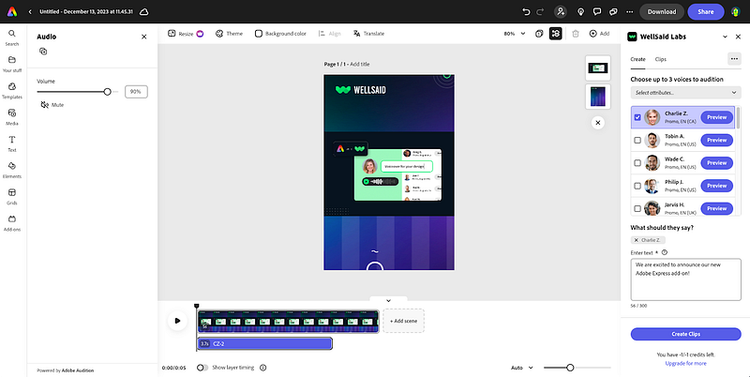The height and width of the screenshot is (377, 750).
Task: Check the Tobin A. voice checkbox
Action: click(x=637, y=140)
